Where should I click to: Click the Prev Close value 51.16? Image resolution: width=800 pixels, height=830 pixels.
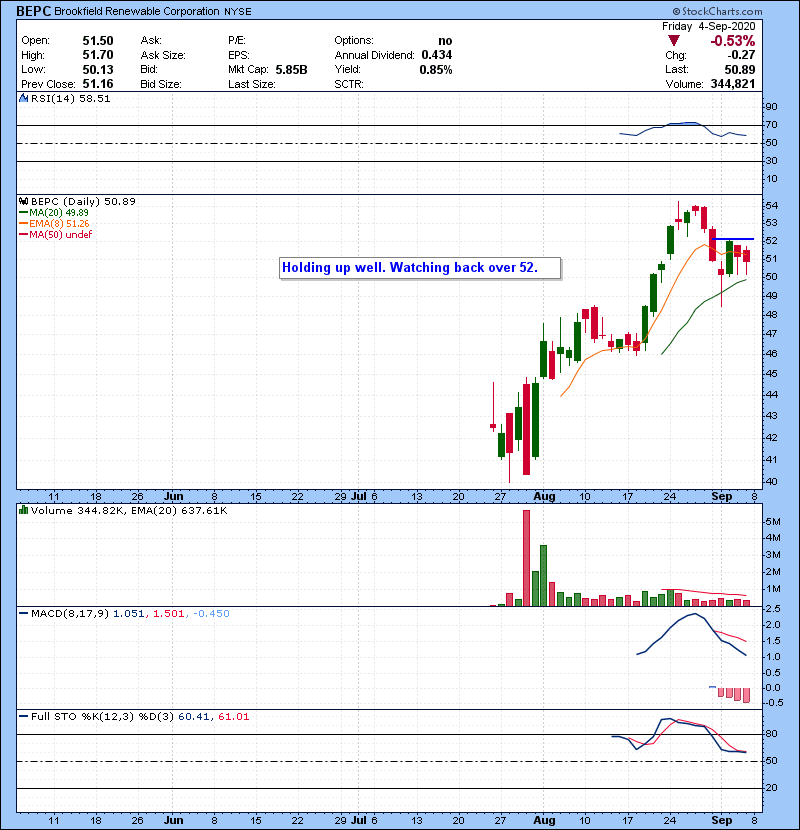(x=98, y=84)
